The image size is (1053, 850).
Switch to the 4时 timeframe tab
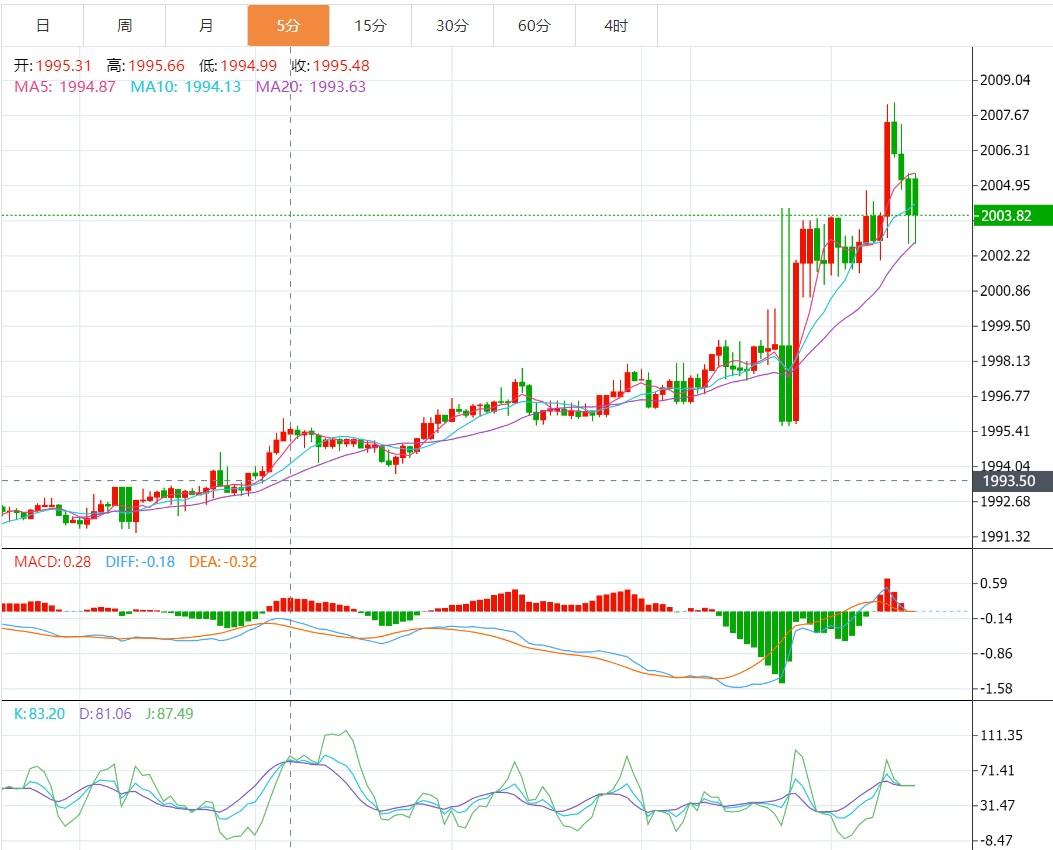click(x=616, y=26)
